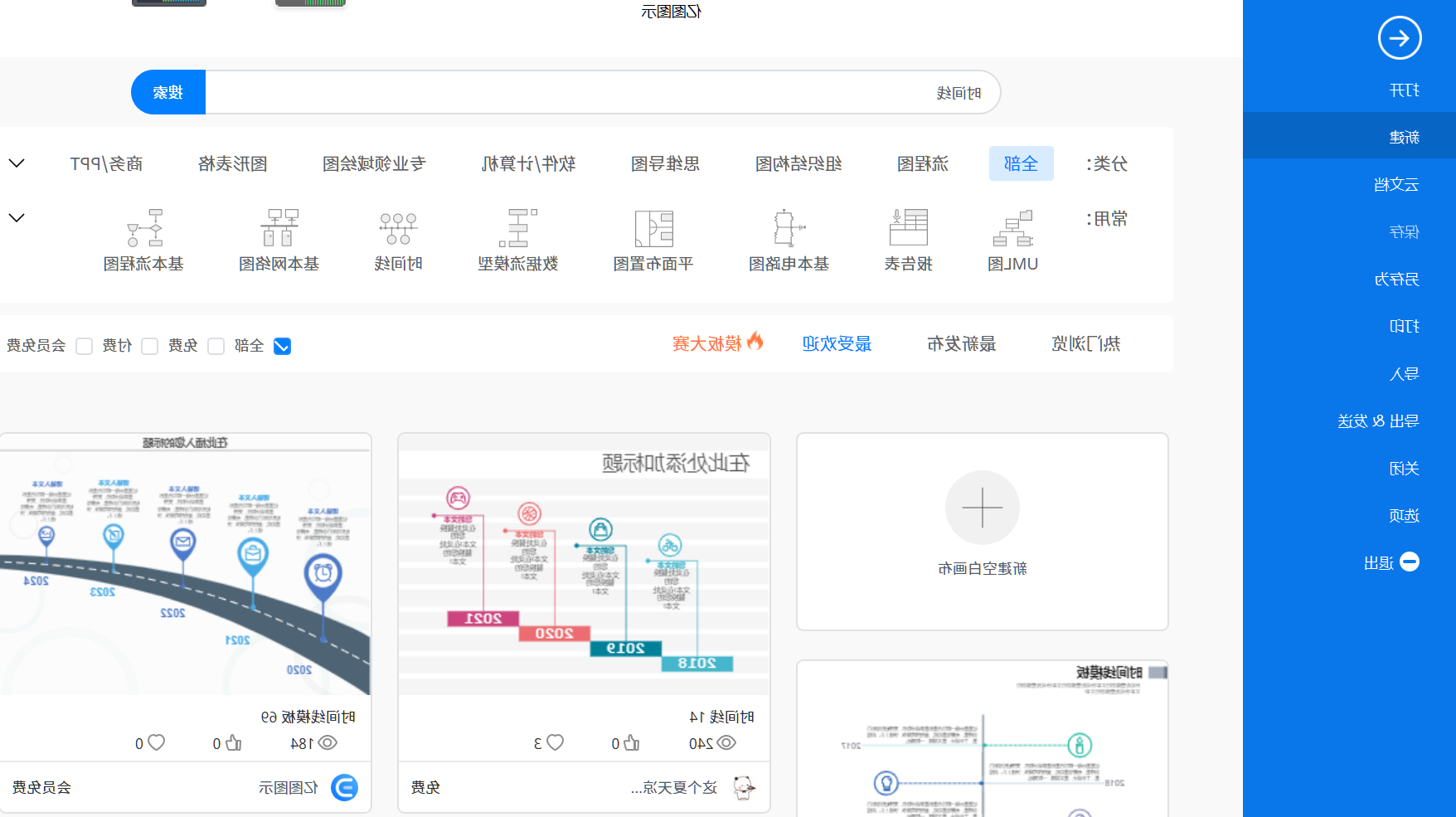Click the eye views icon on 时间线模板 69 card
The image size is (1456, 817).
[328, 743]
